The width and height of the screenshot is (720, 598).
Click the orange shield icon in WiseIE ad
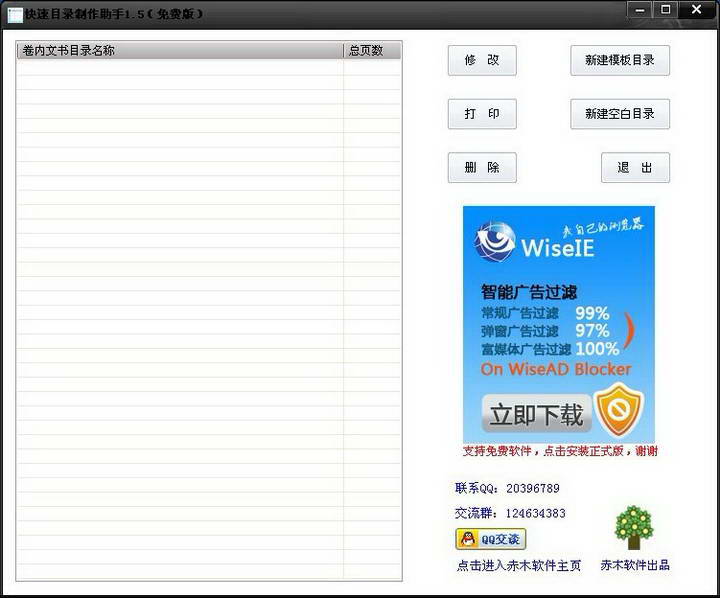(x=619, y=411)
